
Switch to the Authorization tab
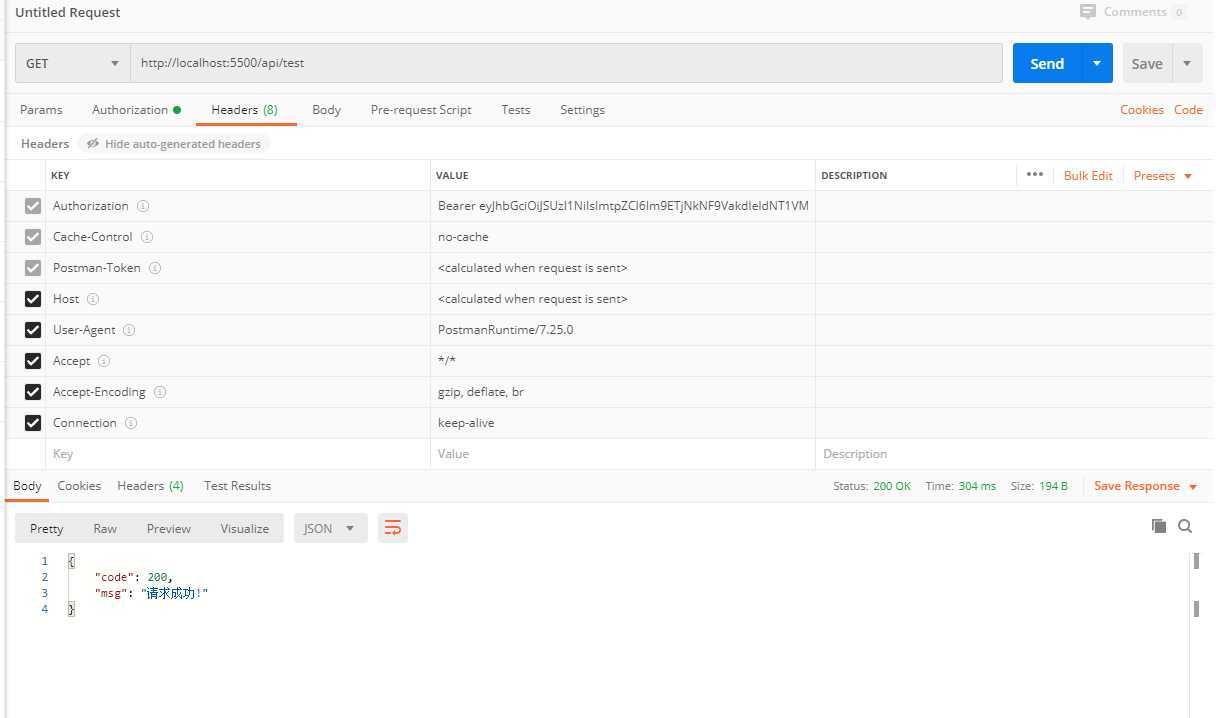[x=136, y=110]
